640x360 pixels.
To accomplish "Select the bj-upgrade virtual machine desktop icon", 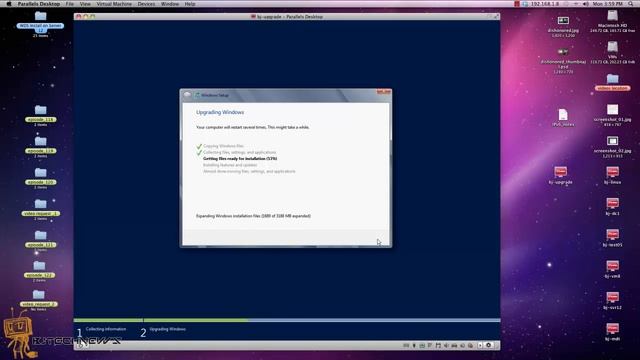I will (560, 176).
